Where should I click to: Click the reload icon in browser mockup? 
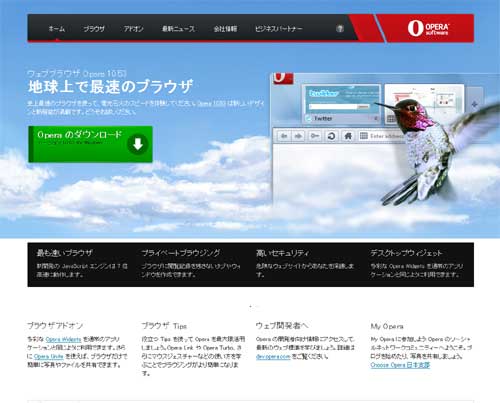click(x=331, y=136)
